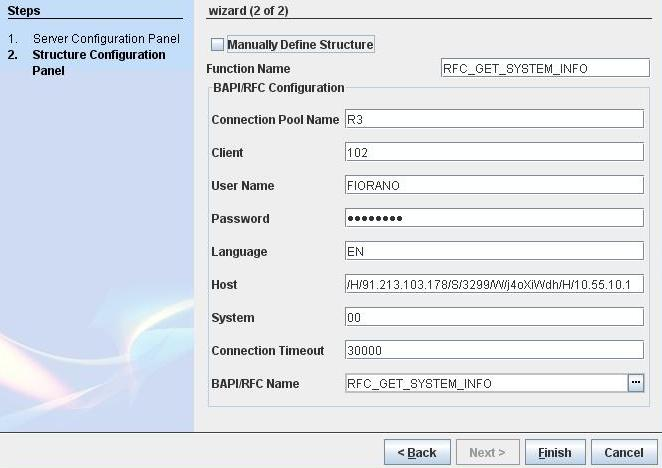Screen dimensions: 662x468
Task: Go back with the Back button
Action: pos(417,452)
